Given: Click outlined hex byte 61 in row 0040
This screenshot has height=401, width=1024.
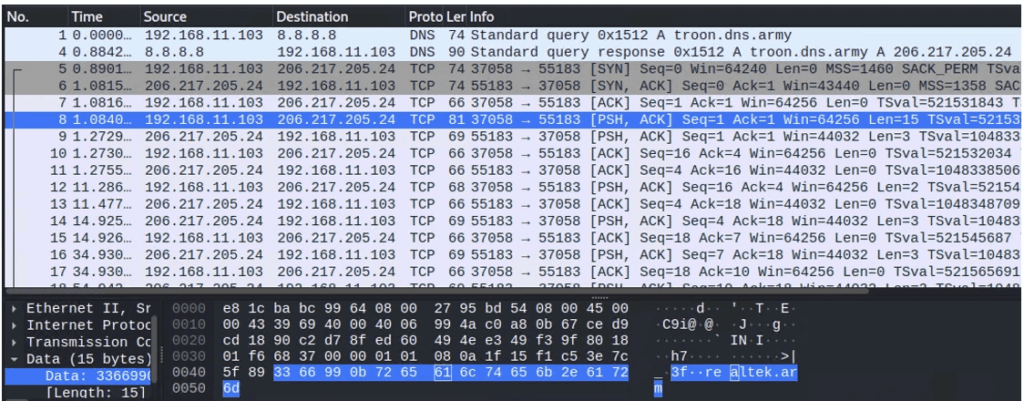Looking at the screenshot, I should point(443,375).
